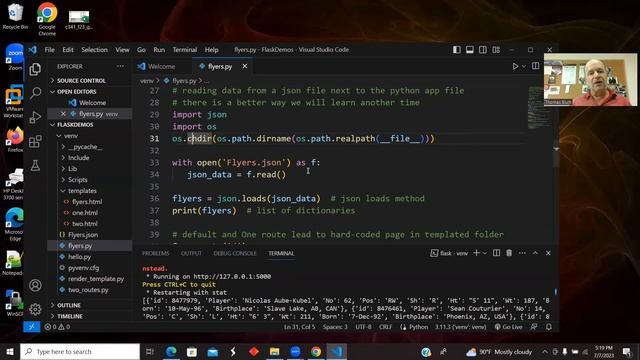Open Google Chrome from the taskbar

(x=316, y=351)
